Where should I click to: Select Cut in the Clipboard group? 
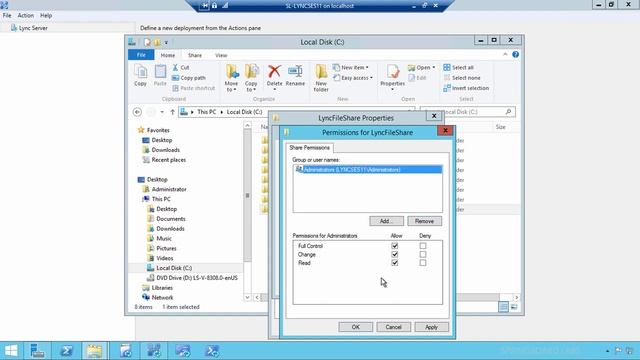pyautogui.click(x=181, y=67)
